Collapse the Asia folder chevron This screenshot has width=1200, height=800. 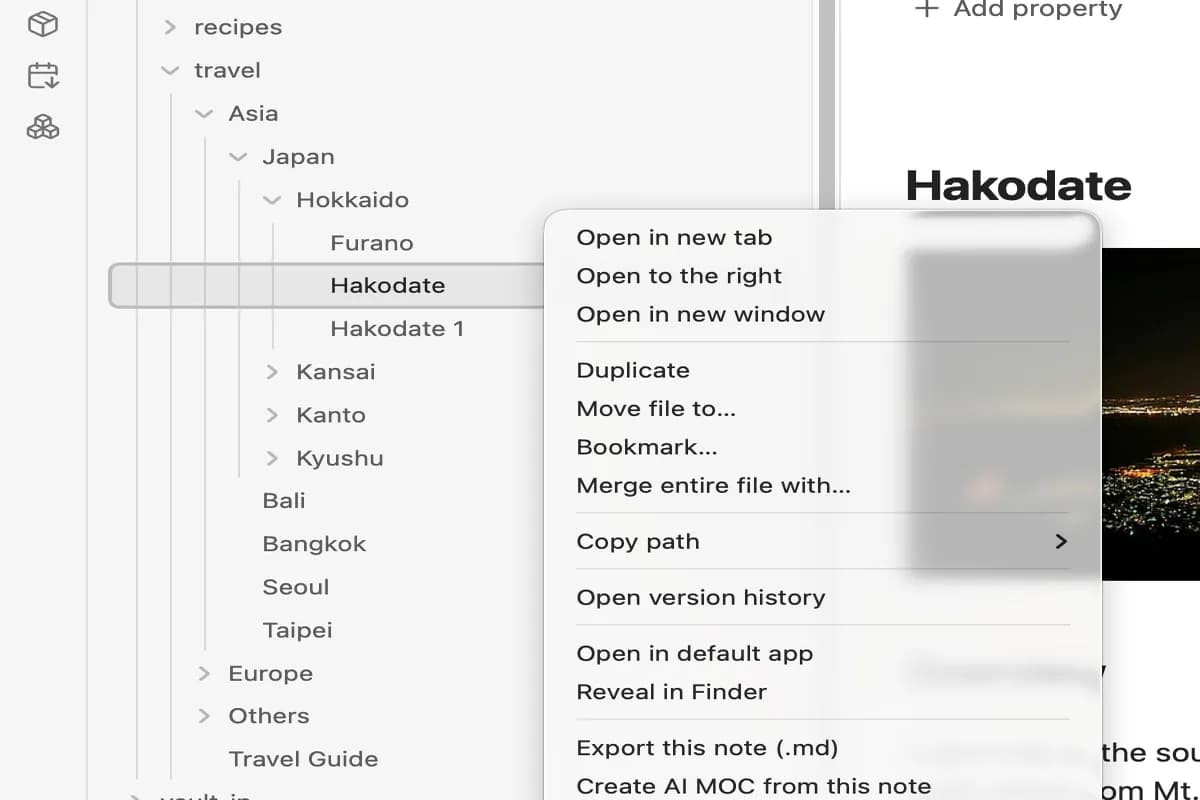tap(203, 114)
